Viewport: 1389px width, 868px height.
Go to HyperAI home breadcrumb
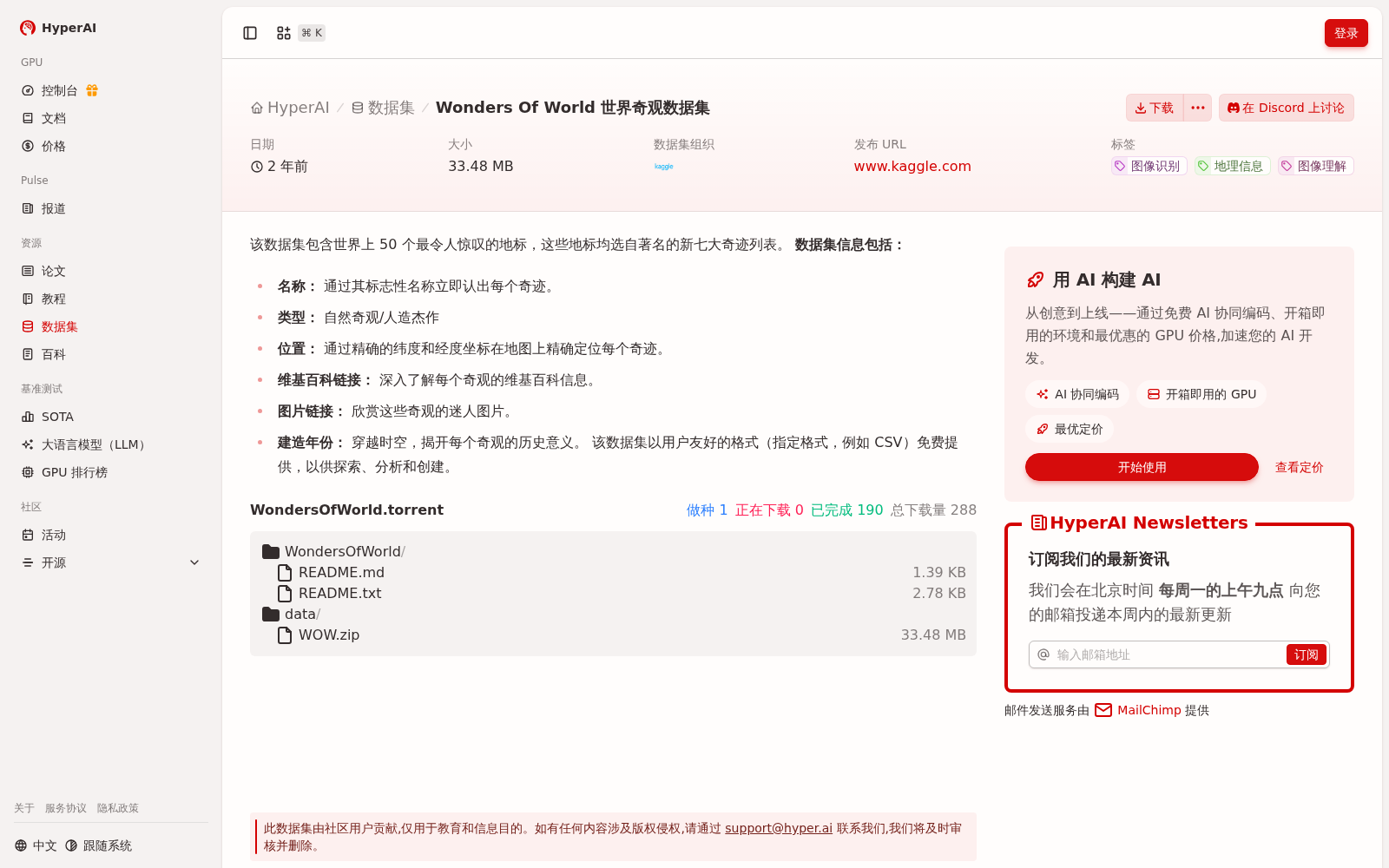point(290,108)
